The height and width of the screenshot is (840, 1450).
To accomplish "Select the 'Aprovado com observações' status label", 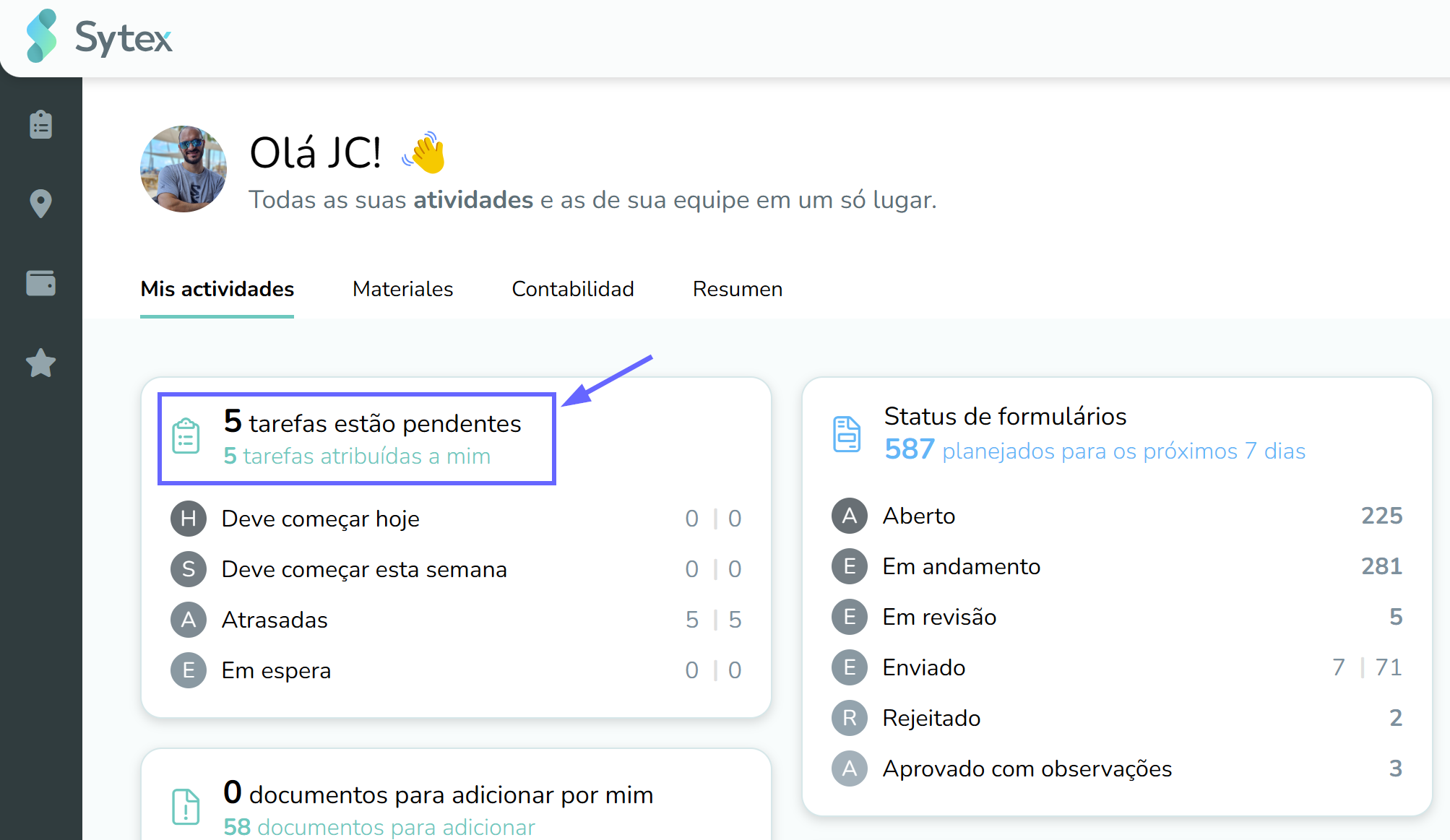I will [1027, 768].
